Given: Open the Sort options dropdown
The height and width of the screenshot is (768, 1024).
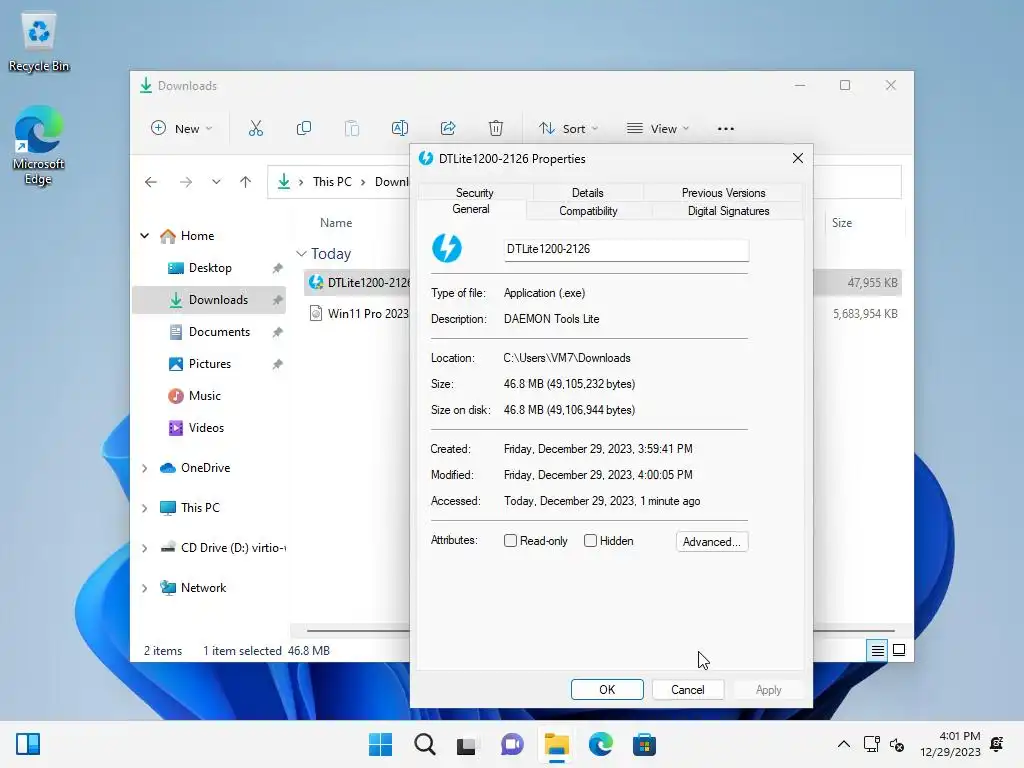Looking at the screenshot, I should [568, 129].
